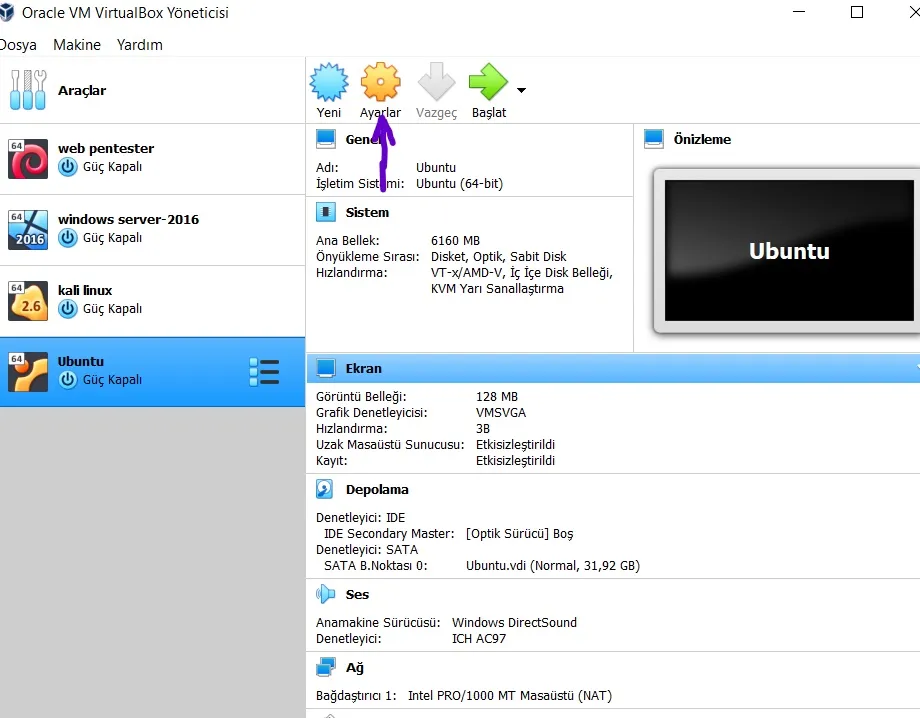920x718 pixels.
Task: Open the Araçlar tools icon
Action: (28, 90)
